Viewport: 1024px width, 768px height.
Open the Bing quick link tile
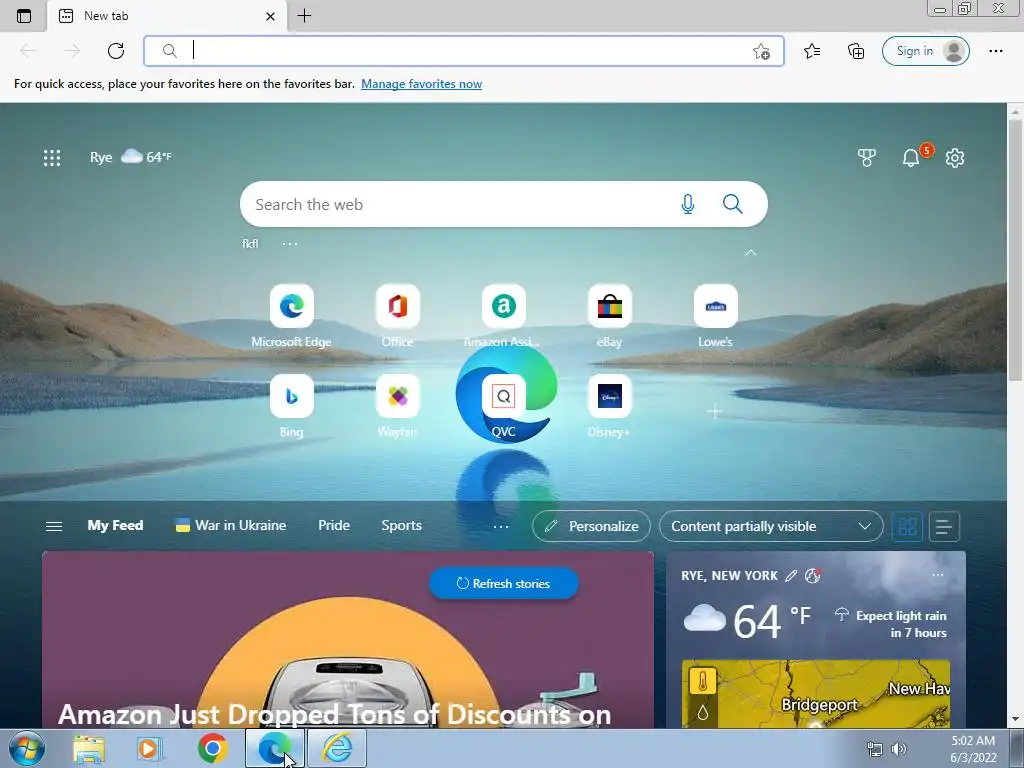pos(291,405)
